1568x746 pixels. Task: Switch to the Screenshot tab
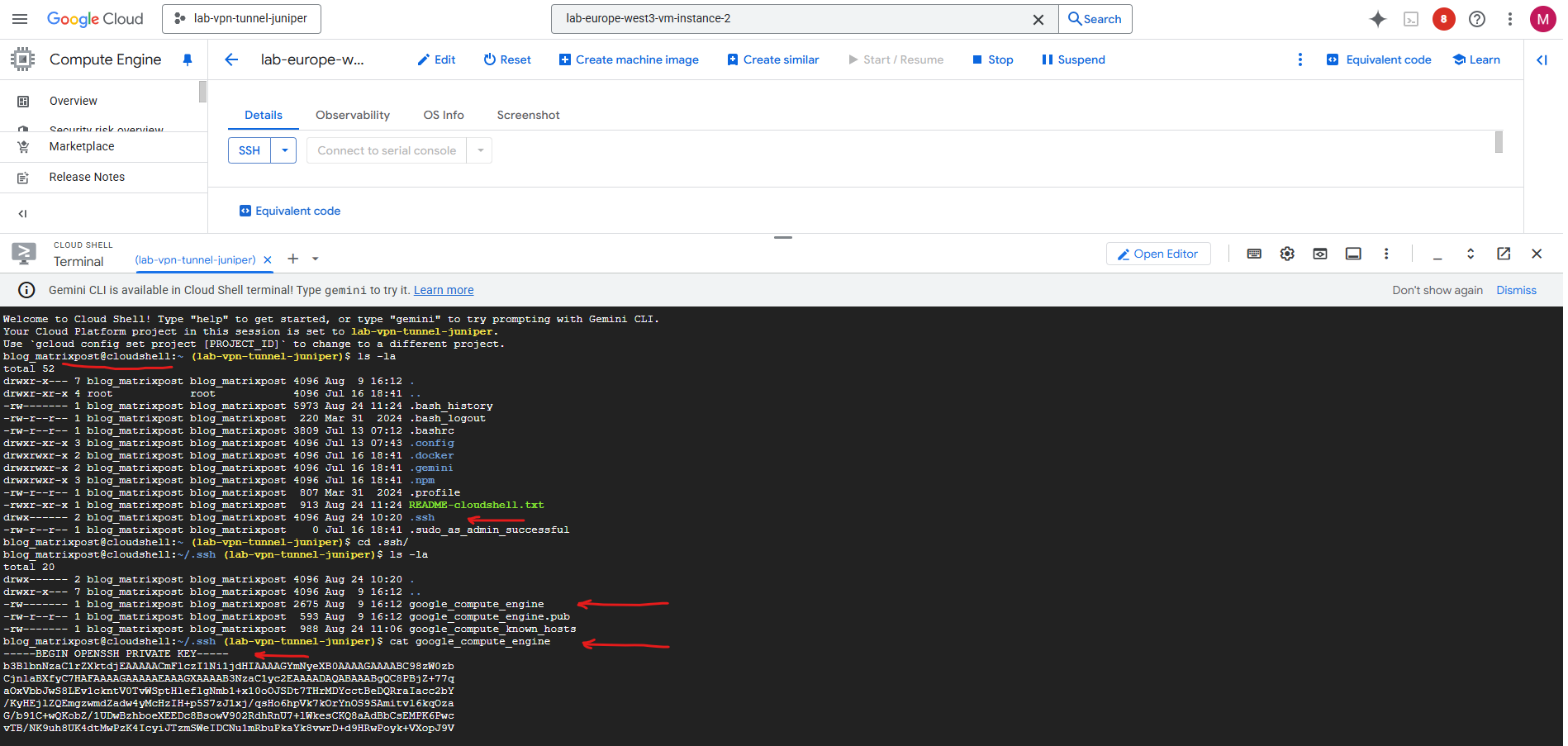tap(528, 115)
